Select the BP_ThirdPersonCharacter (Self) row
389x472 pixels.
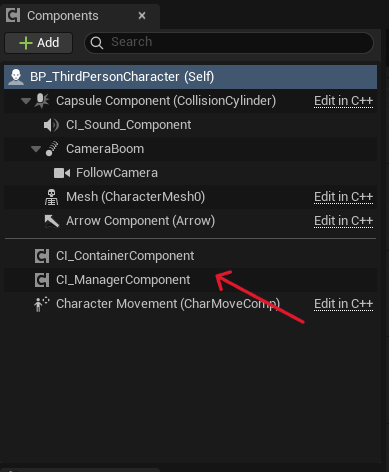point(190,77)
